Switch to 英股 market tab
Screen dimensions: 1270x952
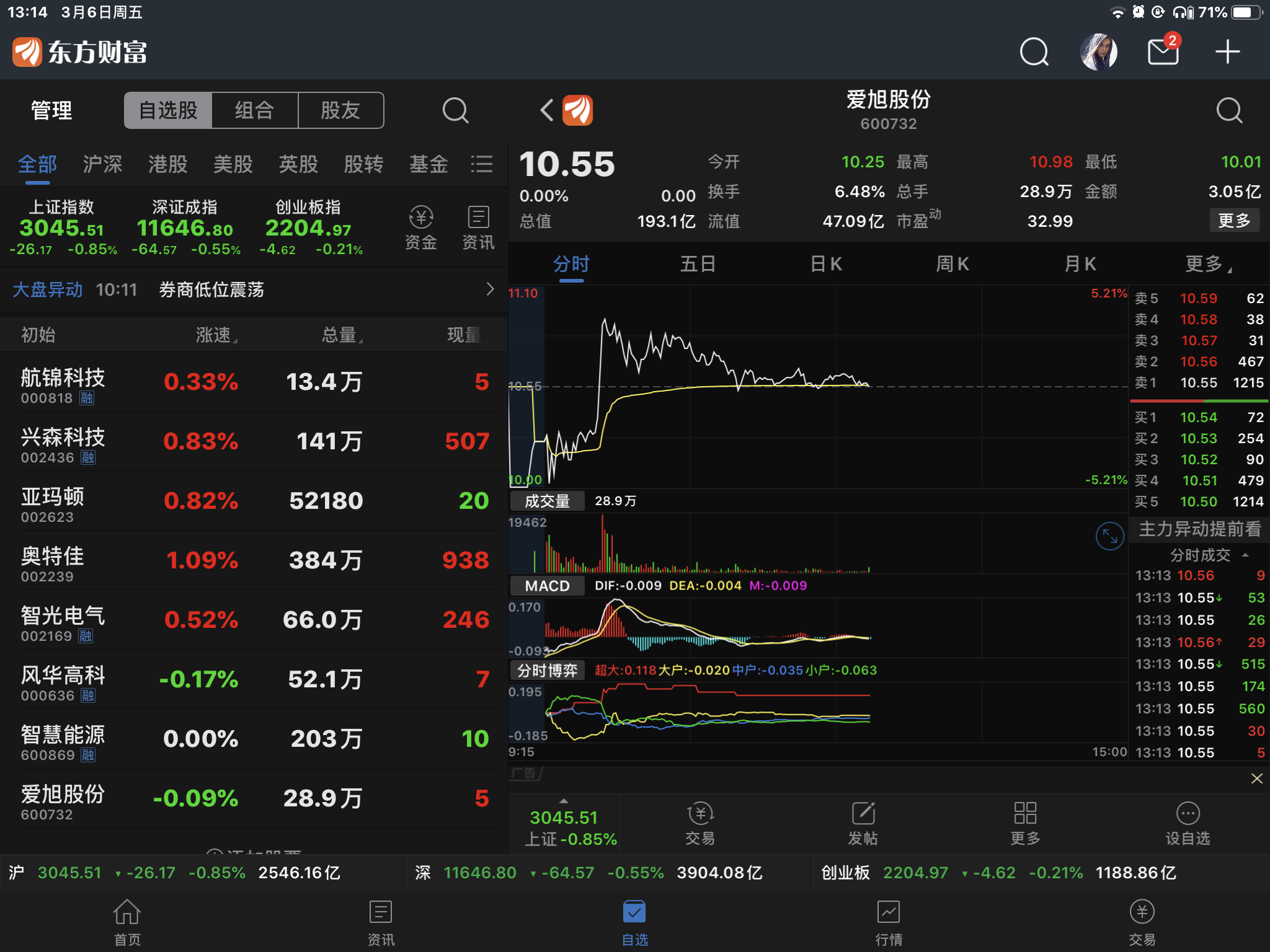[x=298, y=164]
